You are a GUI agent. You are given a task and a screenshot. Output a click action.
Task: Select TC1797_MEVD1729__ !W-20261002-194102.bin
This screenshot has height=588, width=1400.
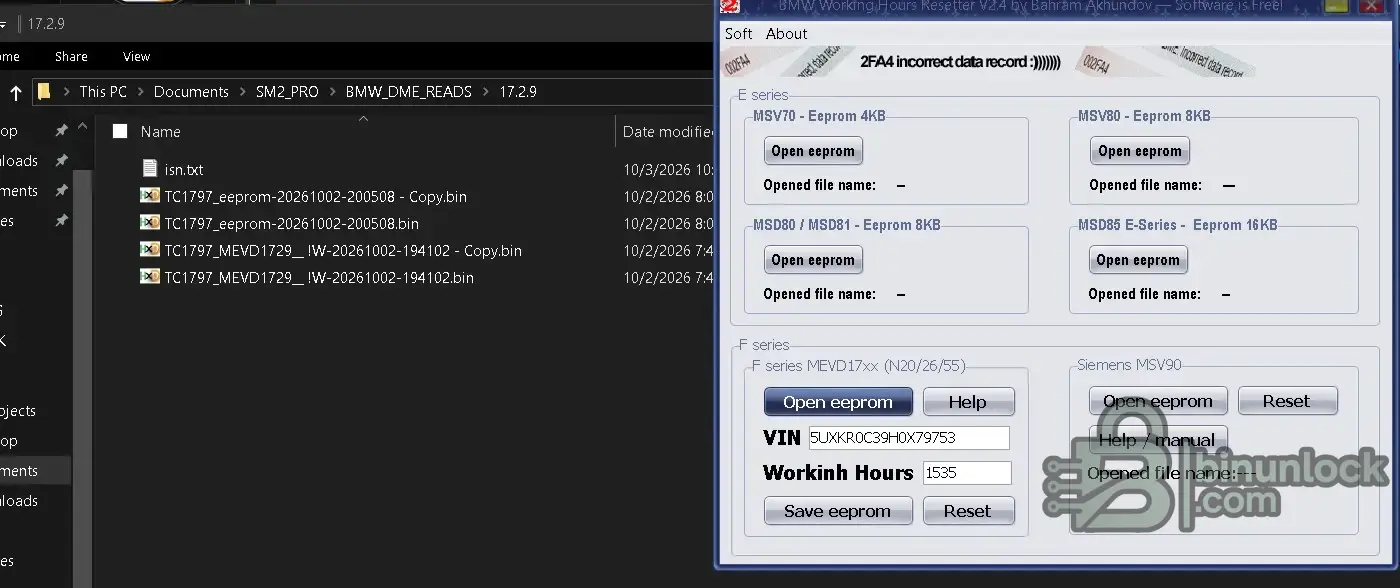(319, 277)
